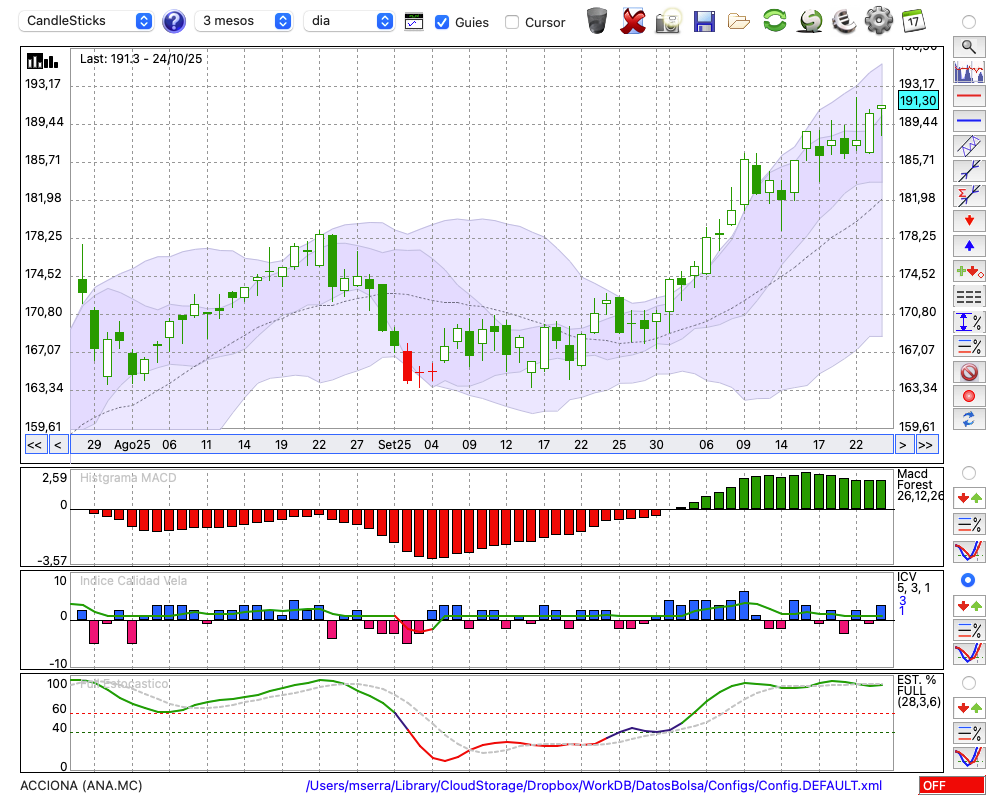The height and width of the screenshot is (800, 1000).
Task: Select the red horizontal line tool
Action: coord(969,96)
